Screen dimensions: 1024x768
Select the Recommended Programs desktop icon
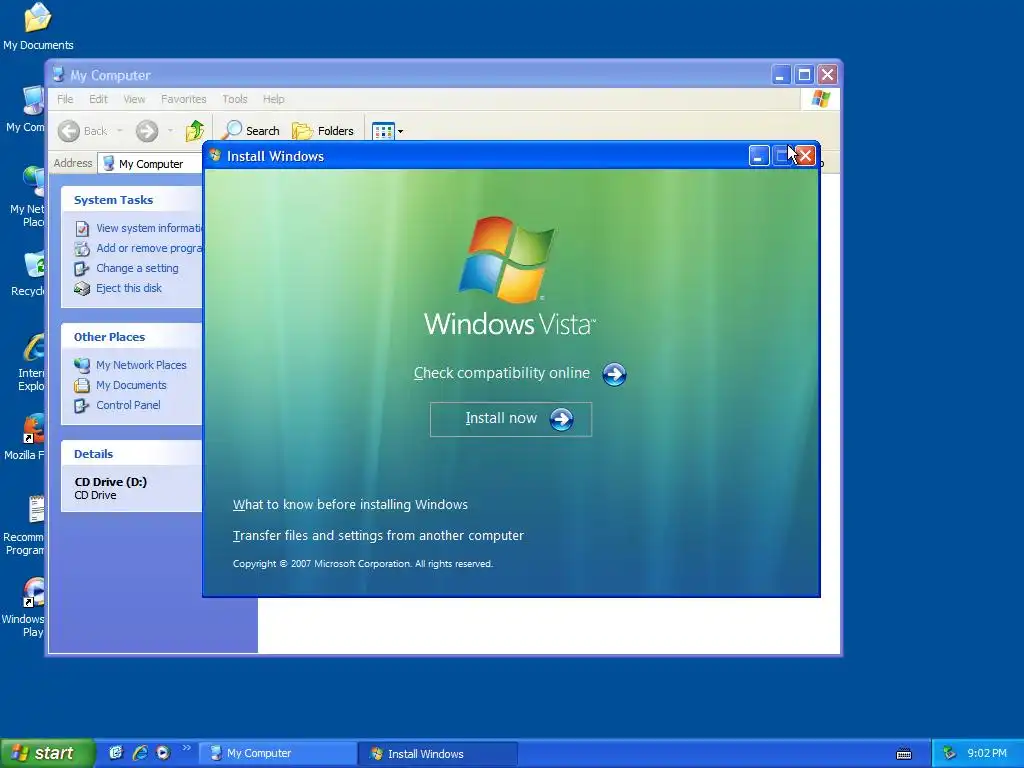(x=25, y=526)
